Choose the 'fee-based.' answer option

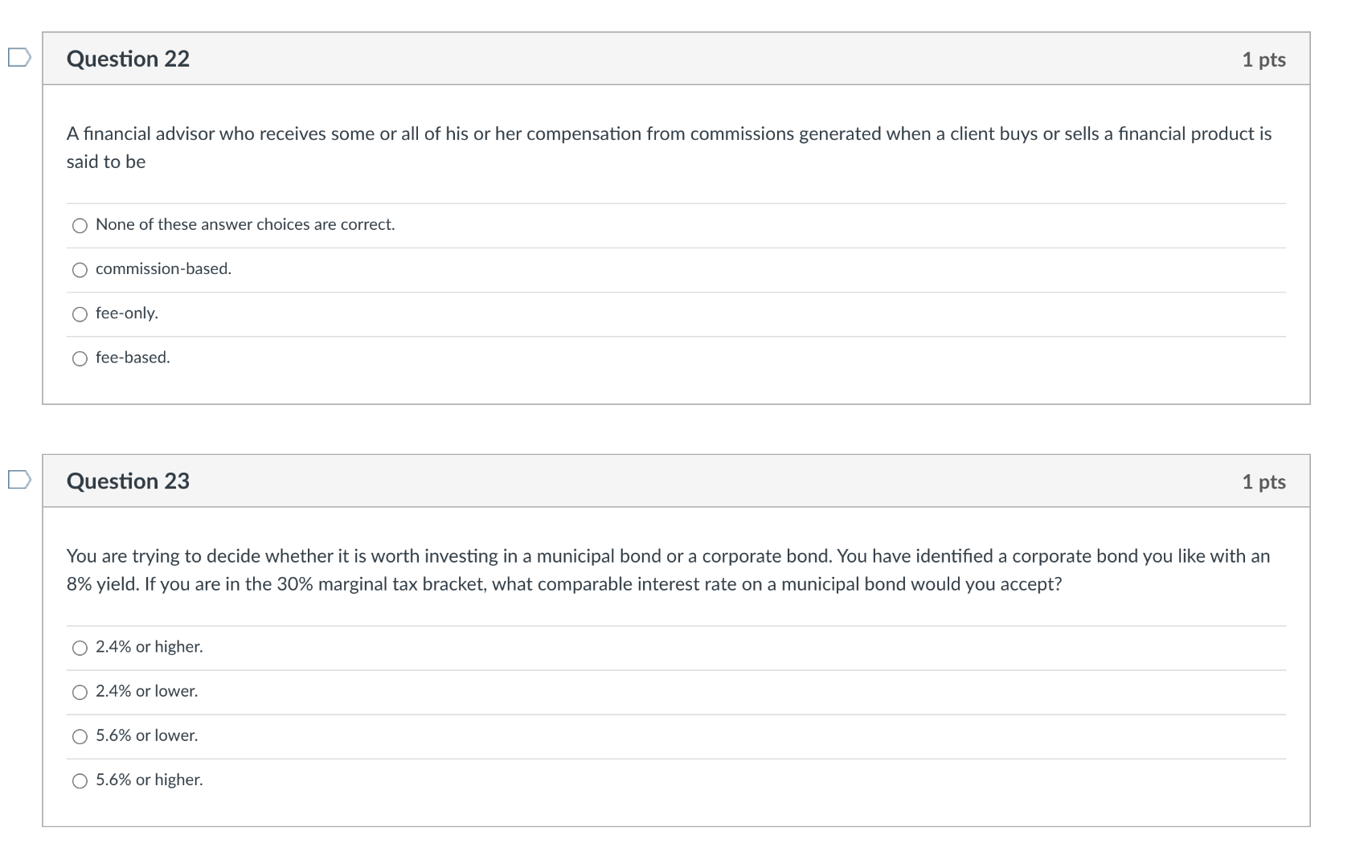pyautogui.click(x=80, y=358)
